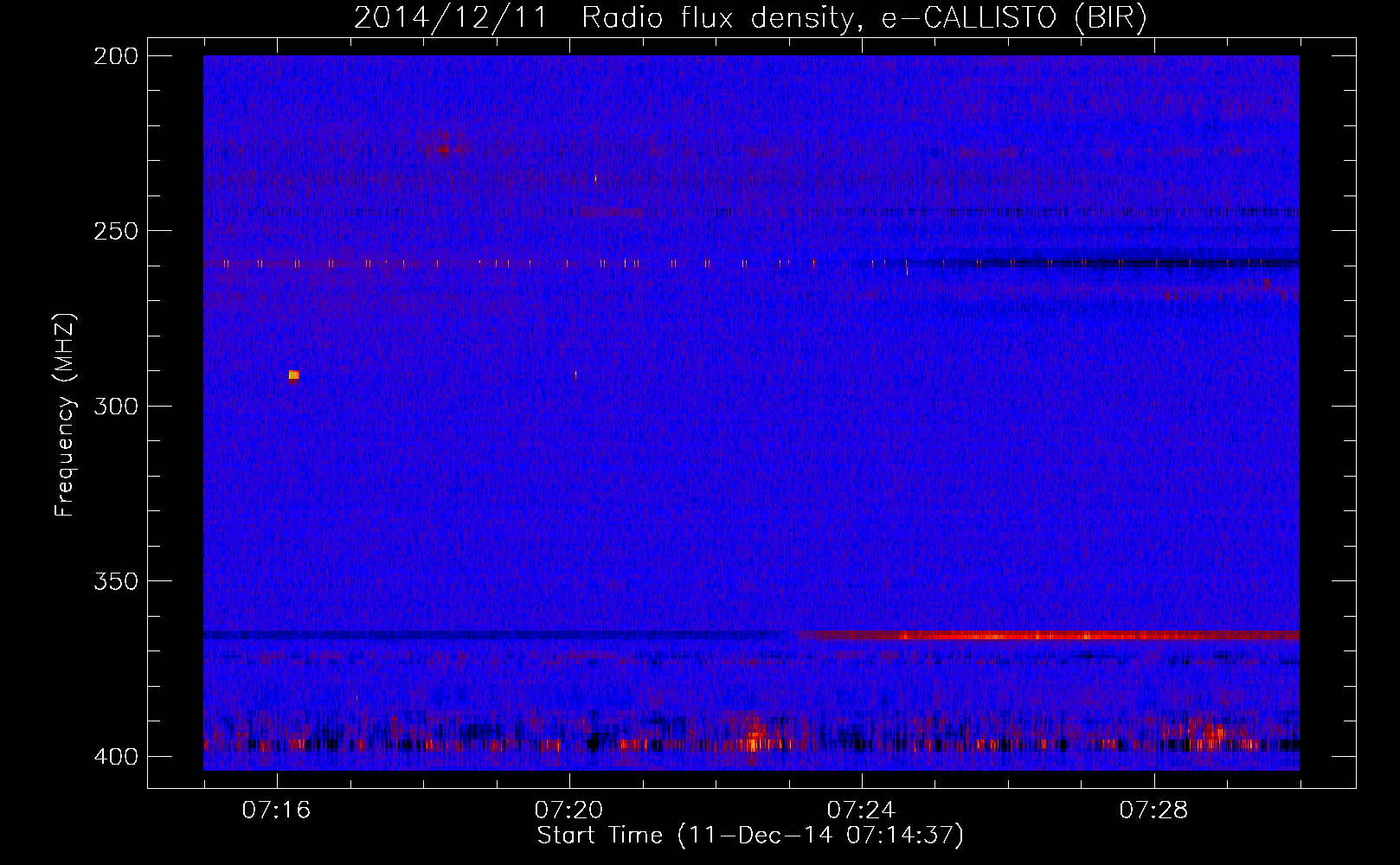
Task: Click the 'Start Time (11-Dec-14 07:14:37)' label
Action: pyautogui.click(x=750, y=836)
